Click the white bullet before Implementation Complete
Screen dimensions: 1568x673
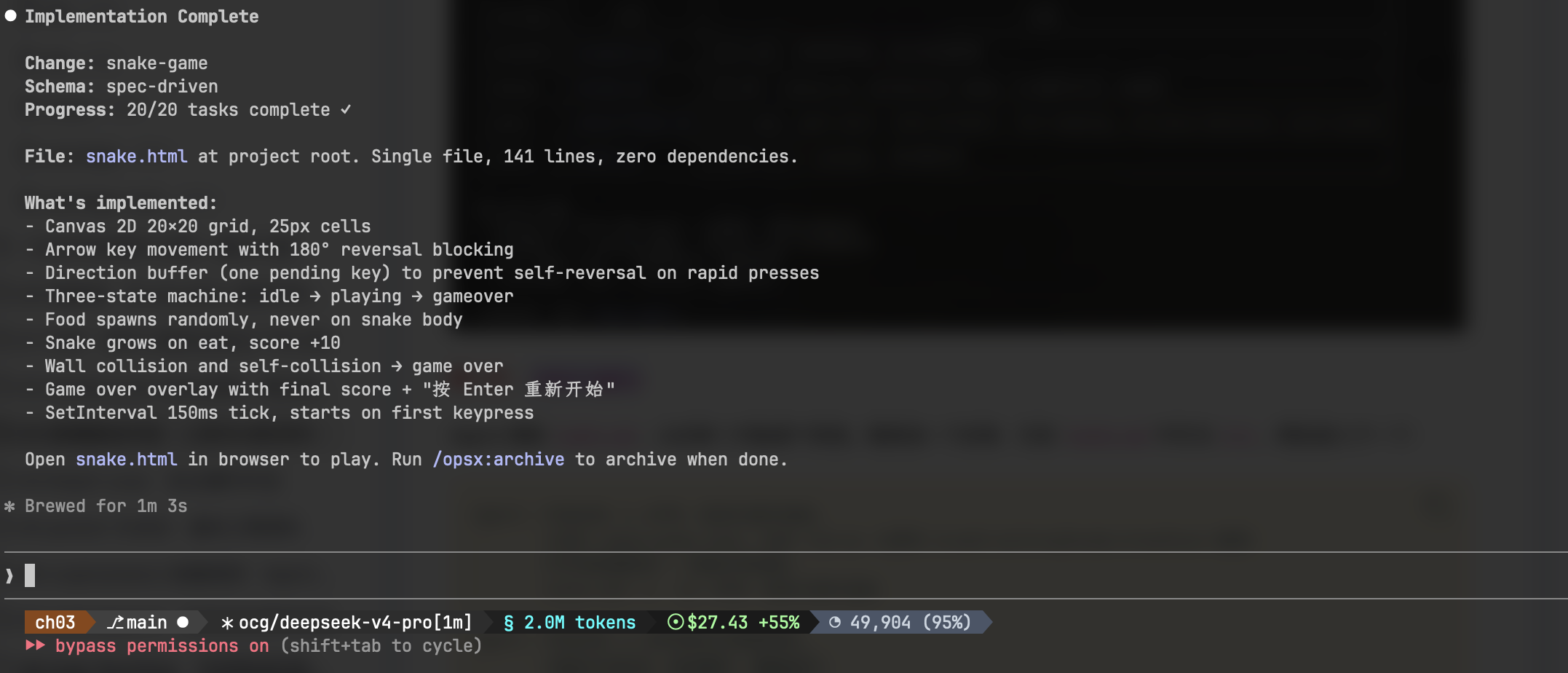10,16
